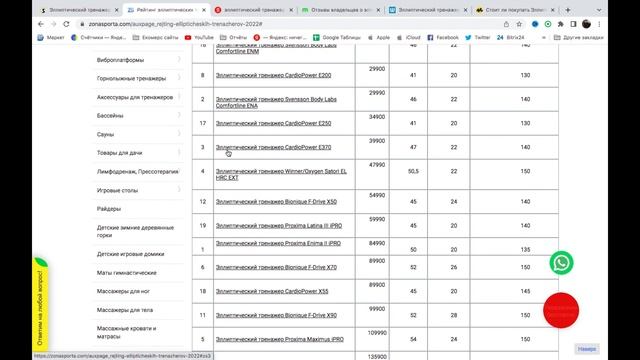Open Proxima Maximus iPRO link
The image size is (640, 360).
tap(280, 339)
